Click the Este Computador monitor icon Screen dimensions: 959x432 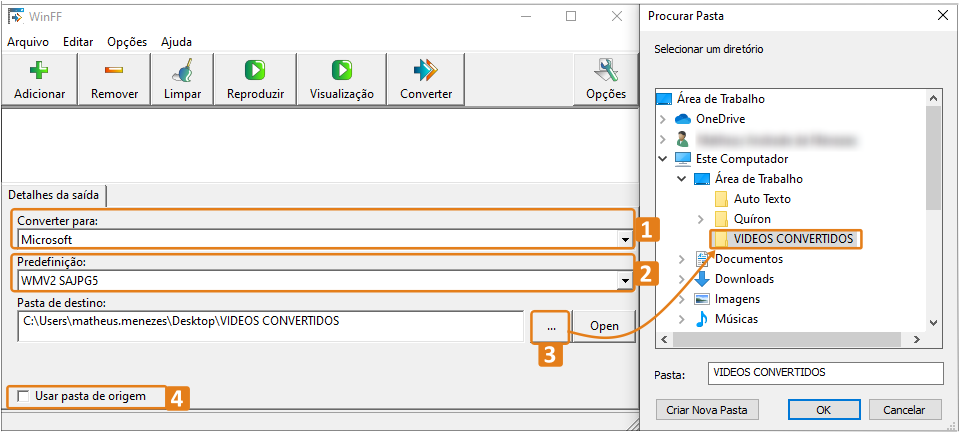tap(683, 159)
